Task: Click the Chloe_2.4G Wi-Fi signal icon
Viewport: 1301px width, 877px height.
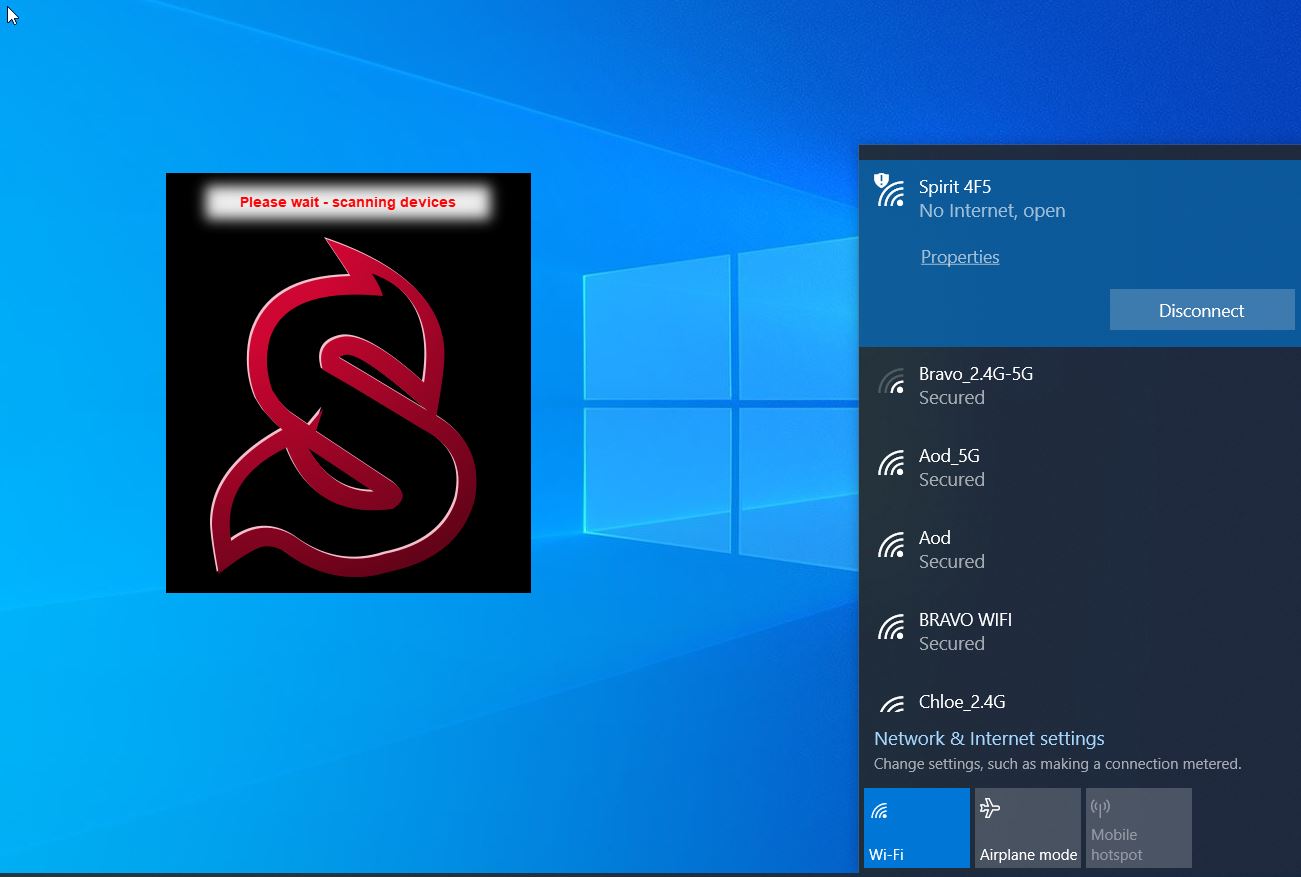Action: [x=890, y=703]
